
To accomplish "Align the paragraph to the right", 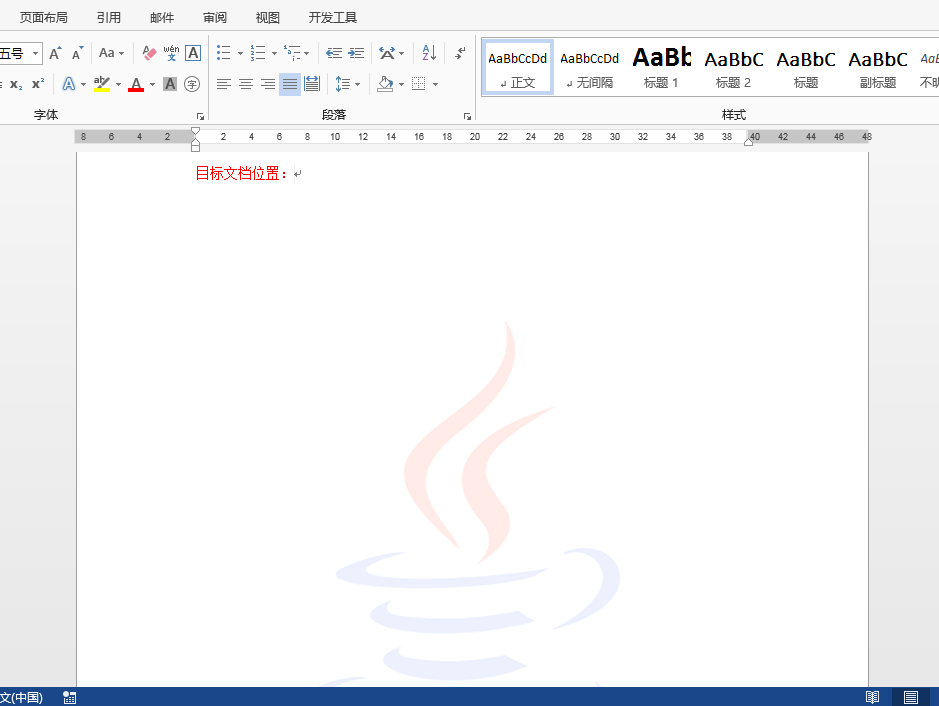I will [x=268, y=84].
